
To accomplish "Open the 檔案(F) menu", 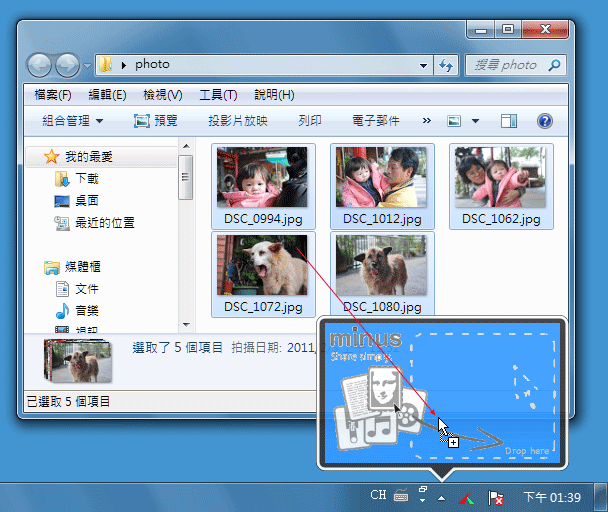I will [52, 94].
